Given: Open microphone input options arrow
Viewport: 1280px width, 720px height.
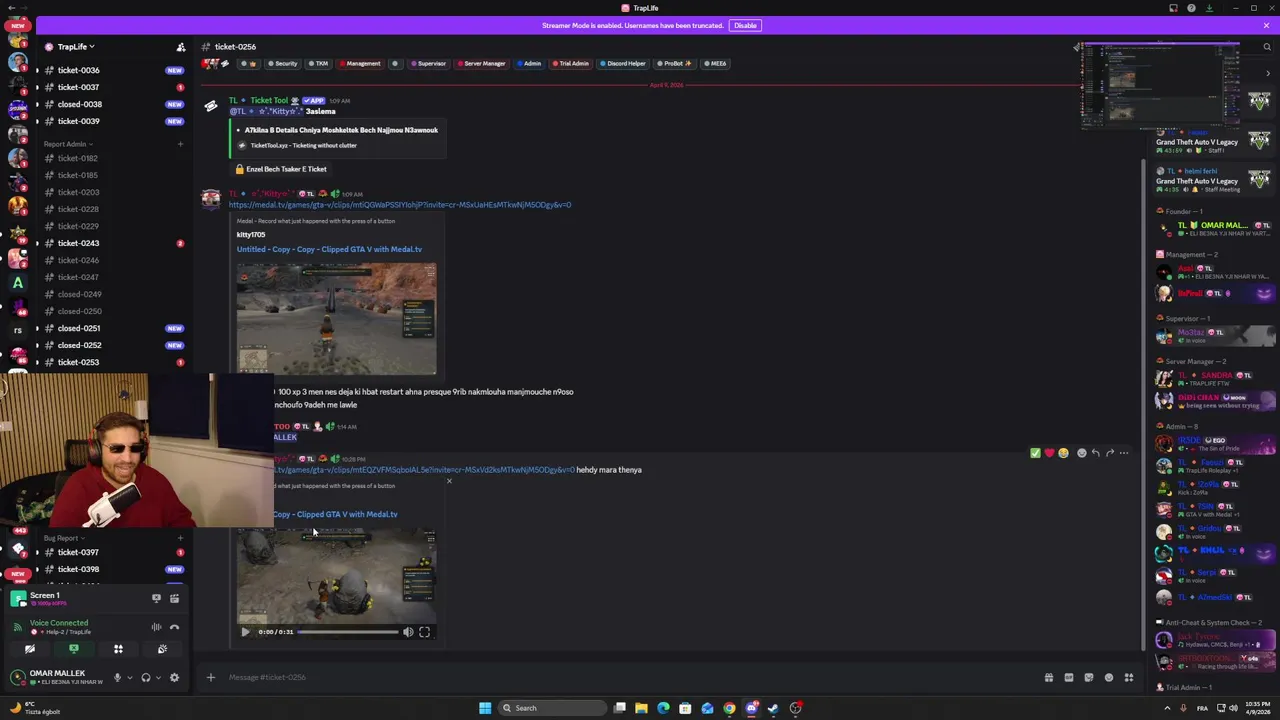Looking at the screenshot, I should pyautogui.click(x=128, y=677).
